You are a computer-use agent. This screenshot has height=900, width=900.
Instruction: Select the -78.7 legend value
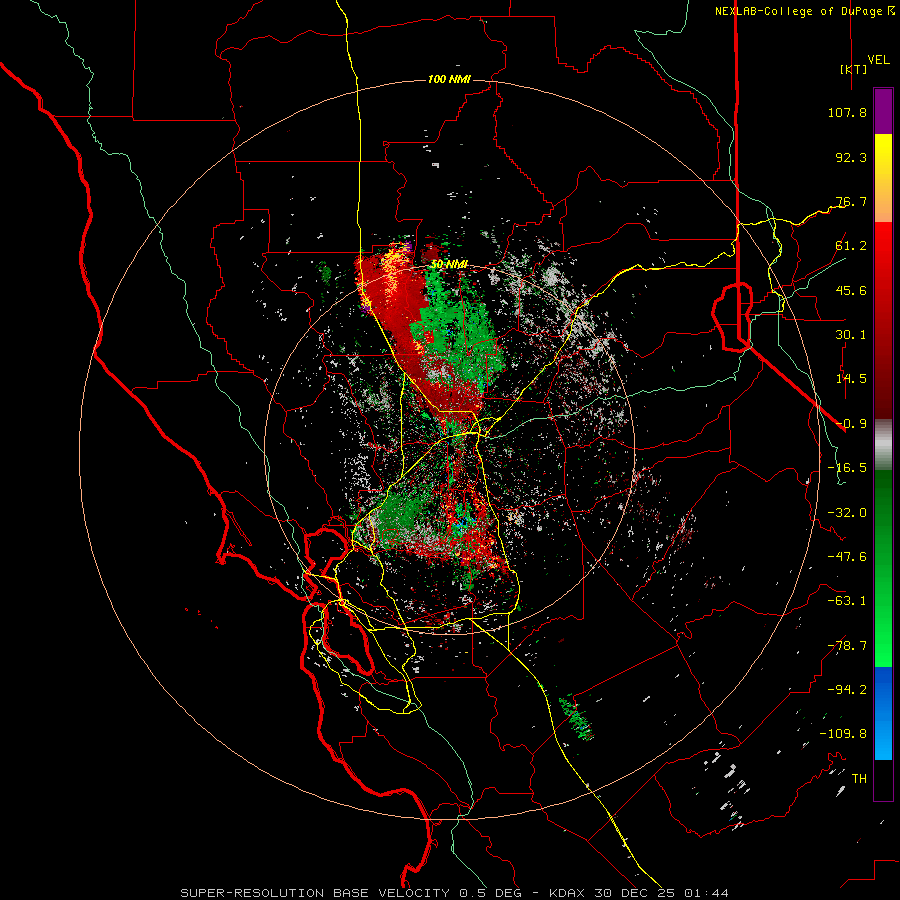coord(847,646)
